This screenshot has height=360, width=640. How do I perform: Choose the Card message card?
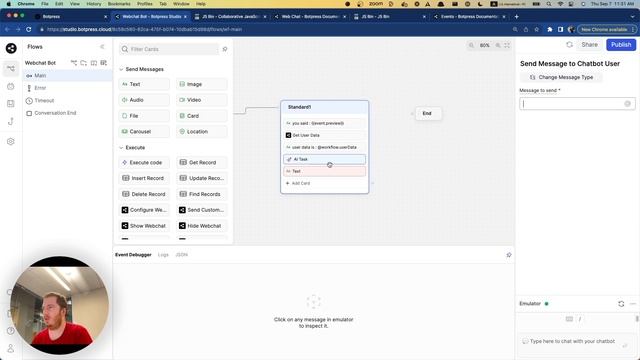202,116
